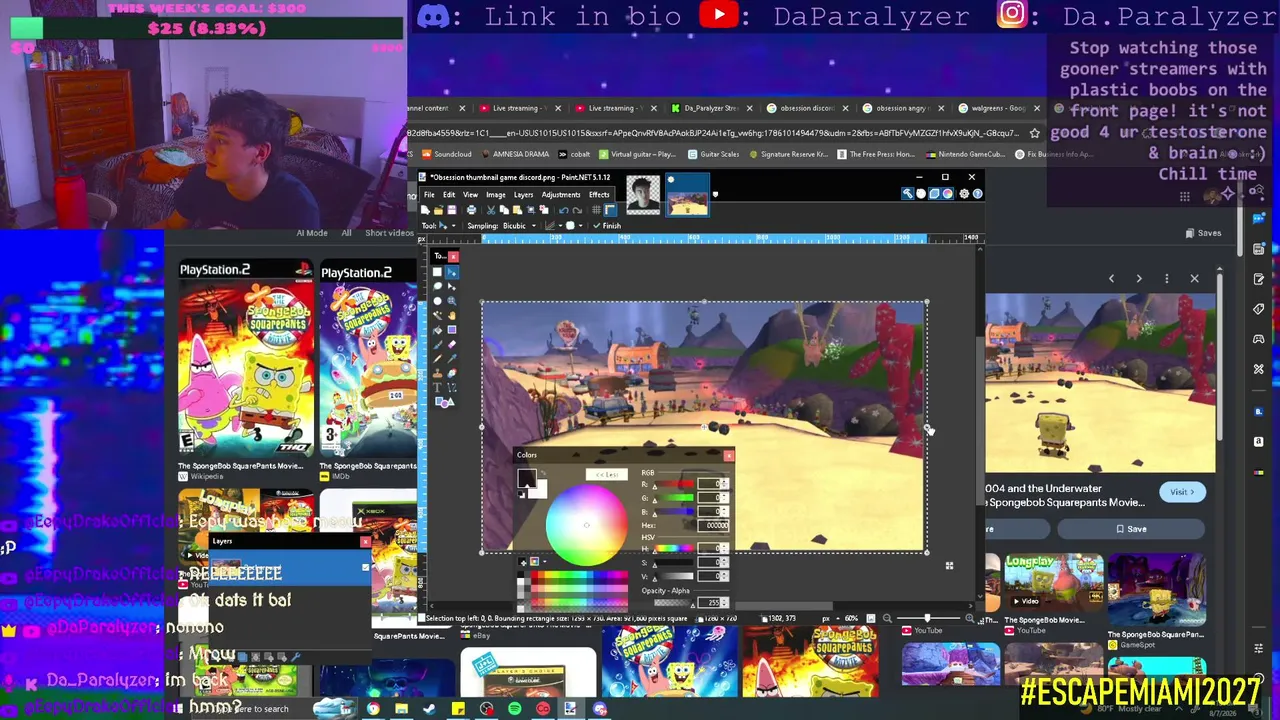Image resolution: width=1280 pixels, height=720 pixels.
Task: Toggle the pixel grid display
Action: [x=597, y=210]
